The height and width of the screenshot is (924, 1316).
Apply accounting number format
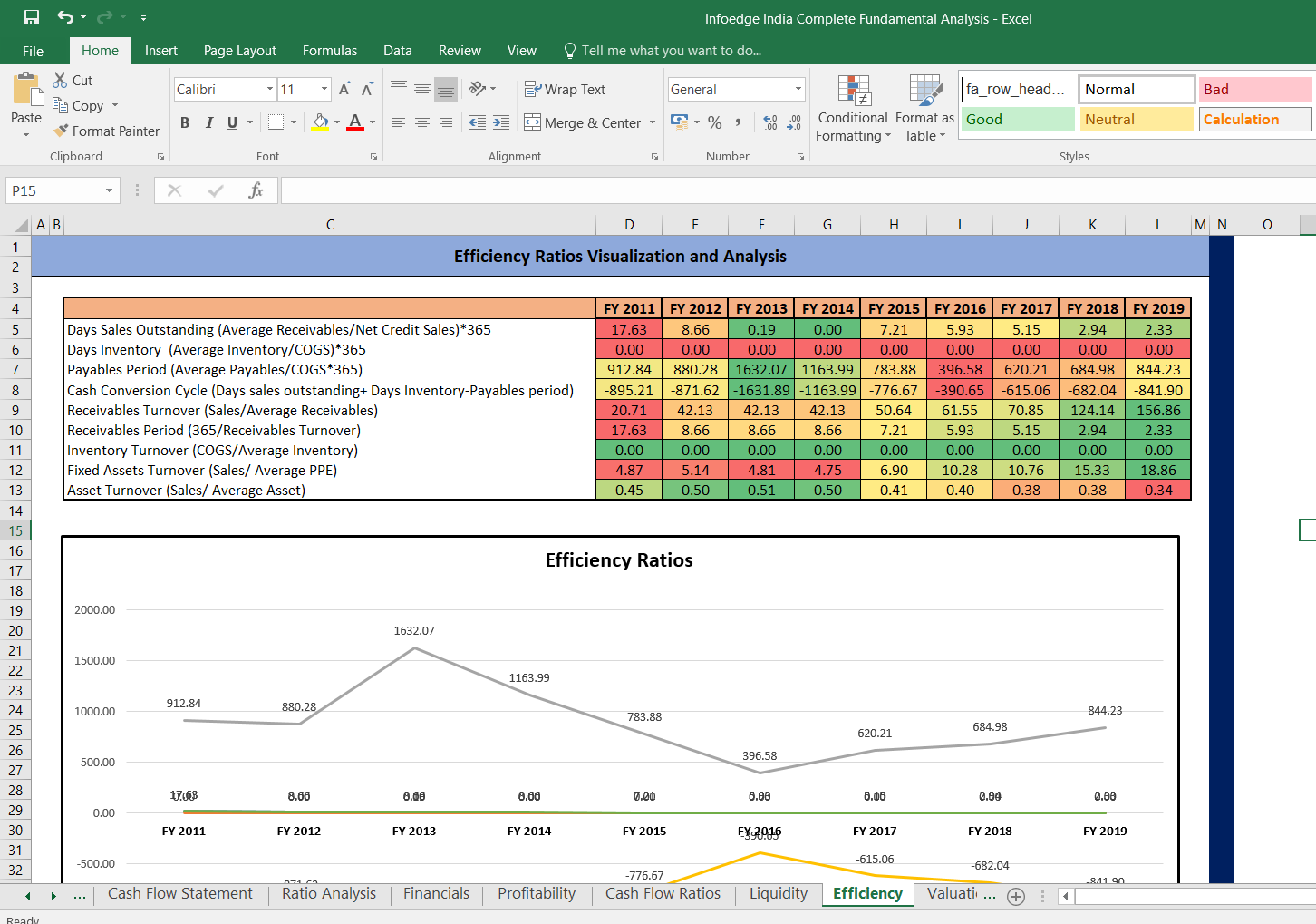679,122
